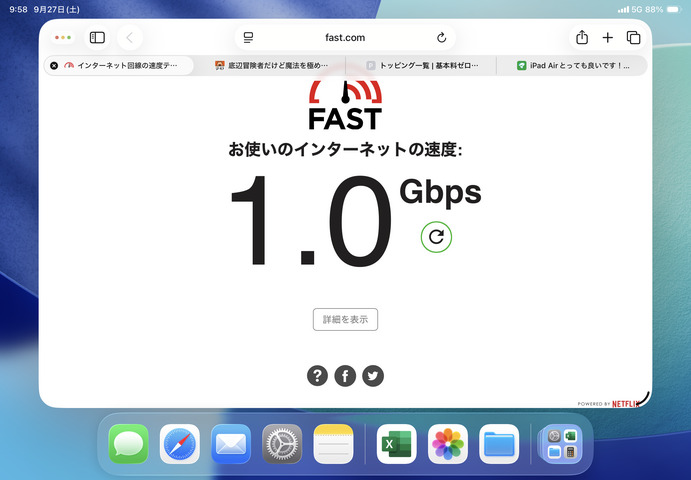Share results on Twitter
This screenshot has height=480, width=691.
click(x=373, y=376)
